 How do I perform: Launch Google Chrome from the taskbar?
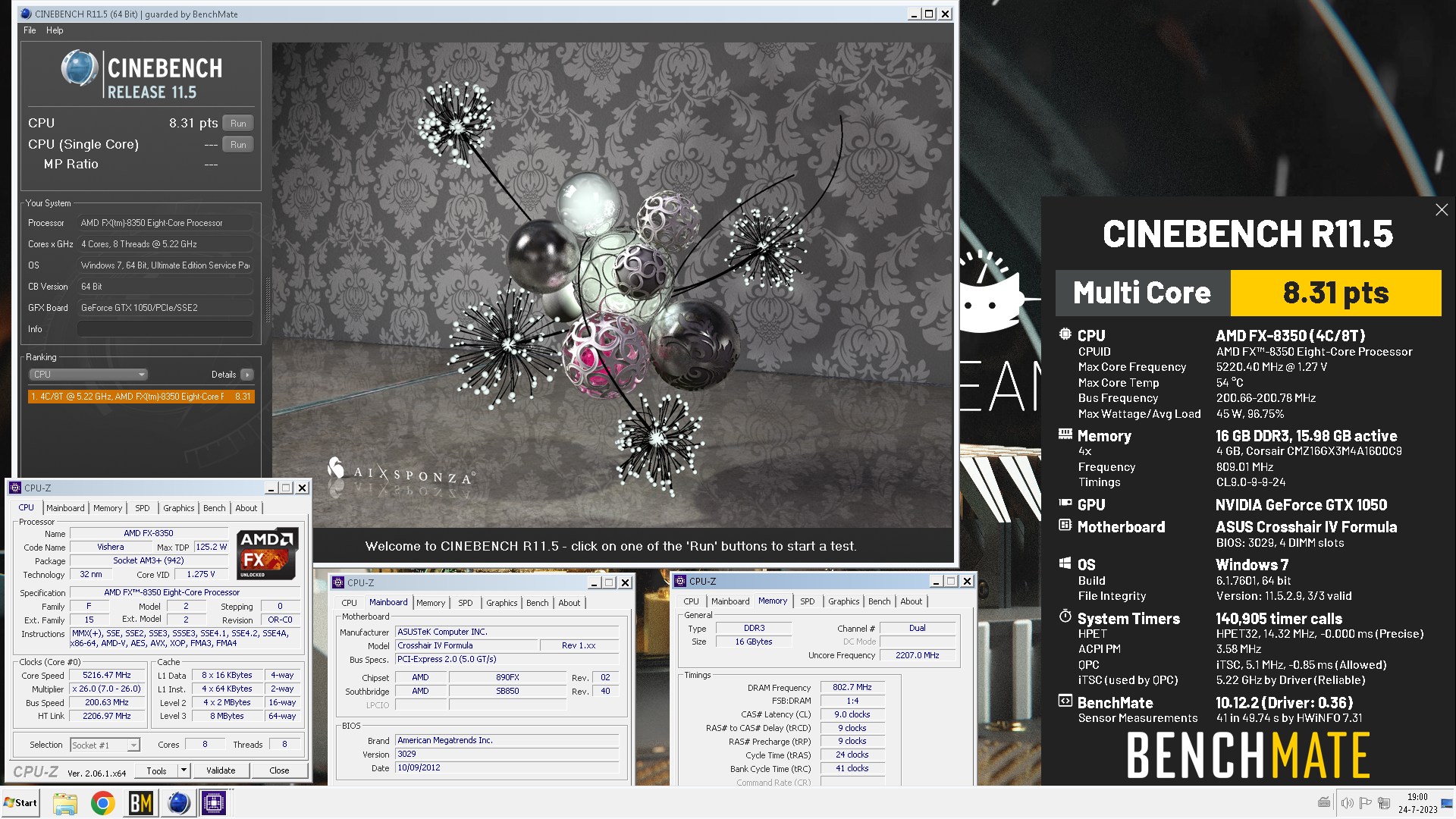[x=103, y=802]
